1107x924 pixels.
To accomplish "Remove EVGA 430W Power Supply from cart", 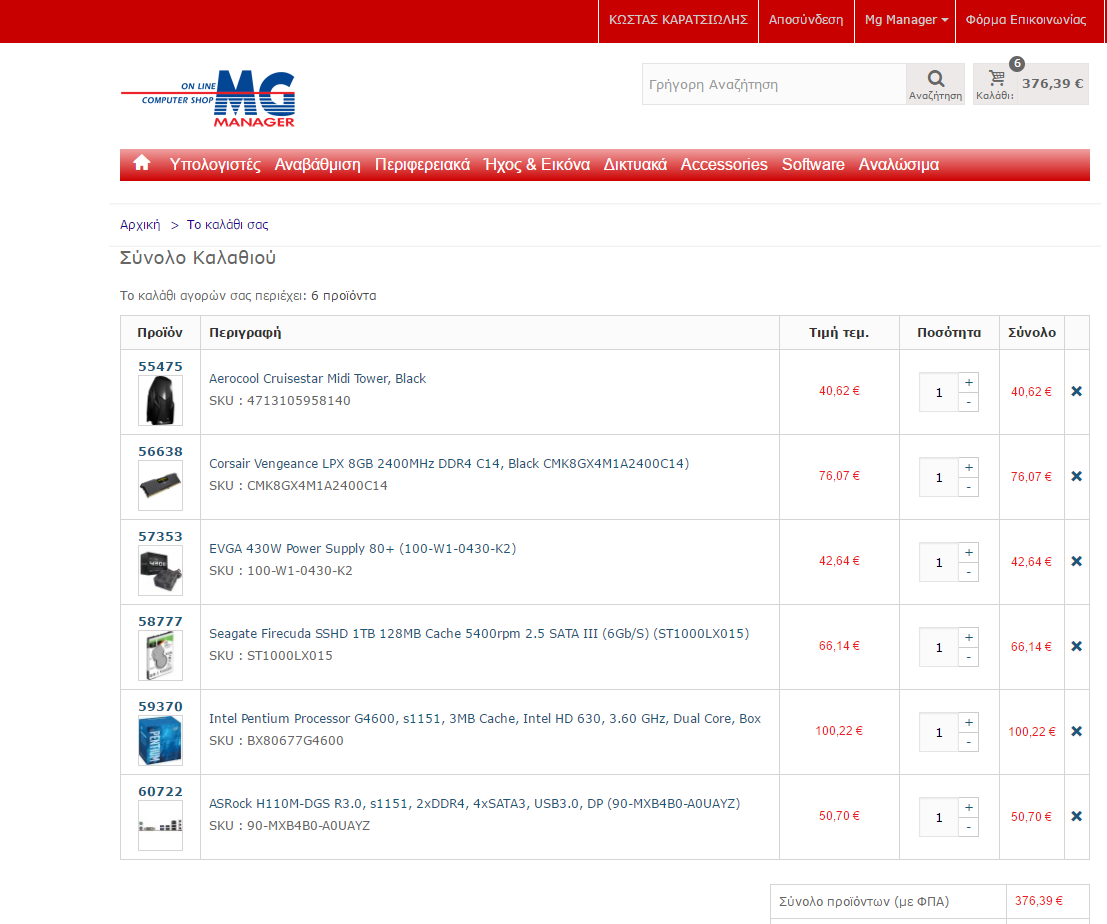I will point(1077,561).
